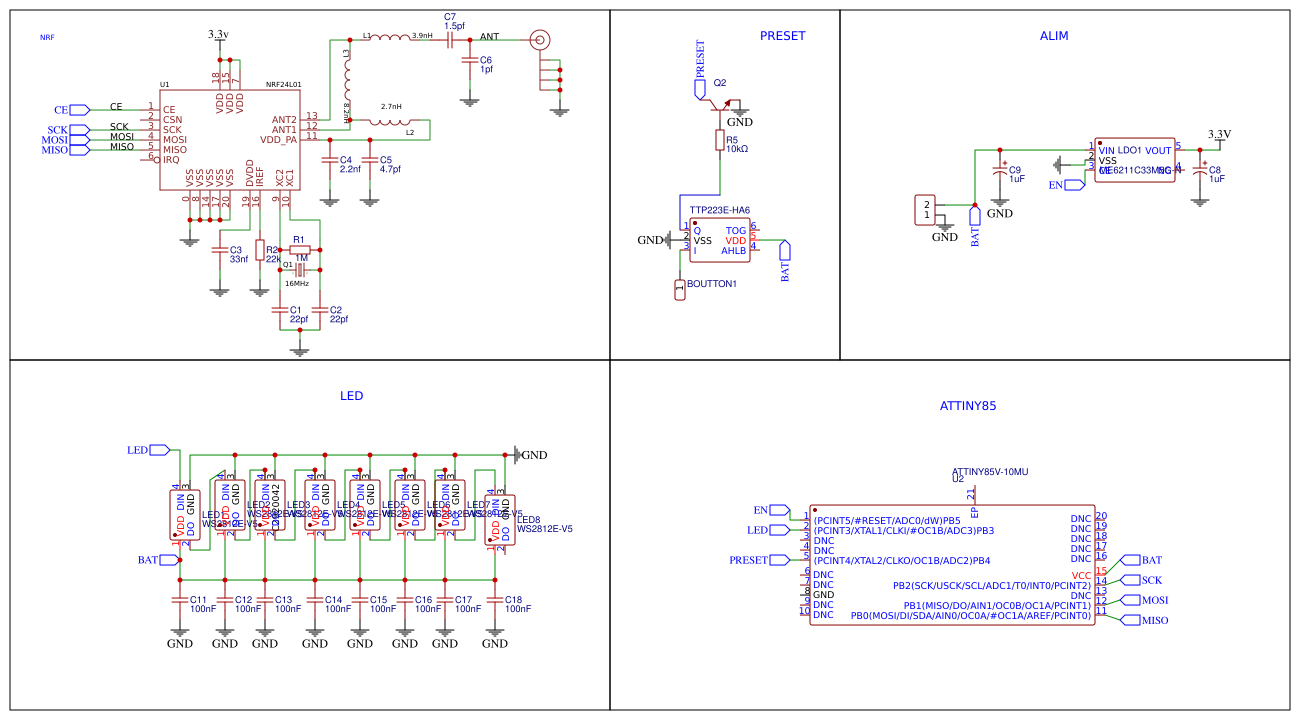This screenshot has height=720, width=1300.
Task: Select the Q1 16MHz crystal
Action: pos(299,270)
